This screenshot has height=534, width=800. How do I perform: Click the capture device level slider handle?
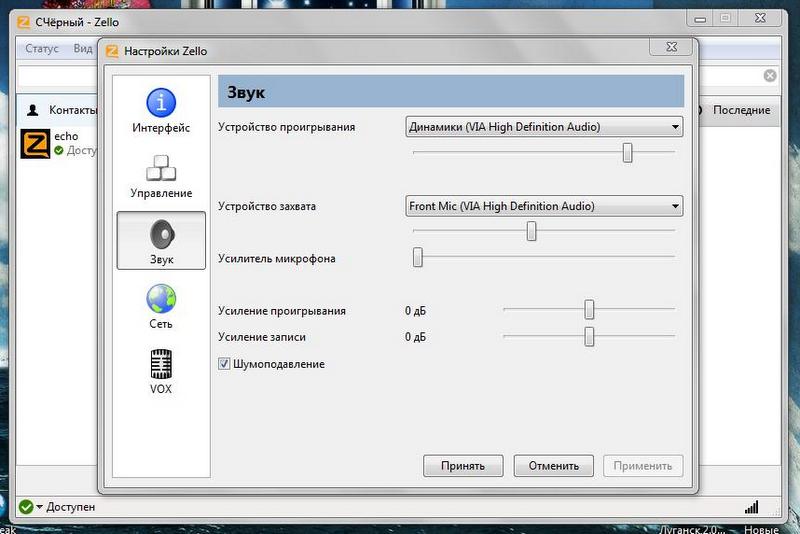pyautogui.click(x=532, y=231)
